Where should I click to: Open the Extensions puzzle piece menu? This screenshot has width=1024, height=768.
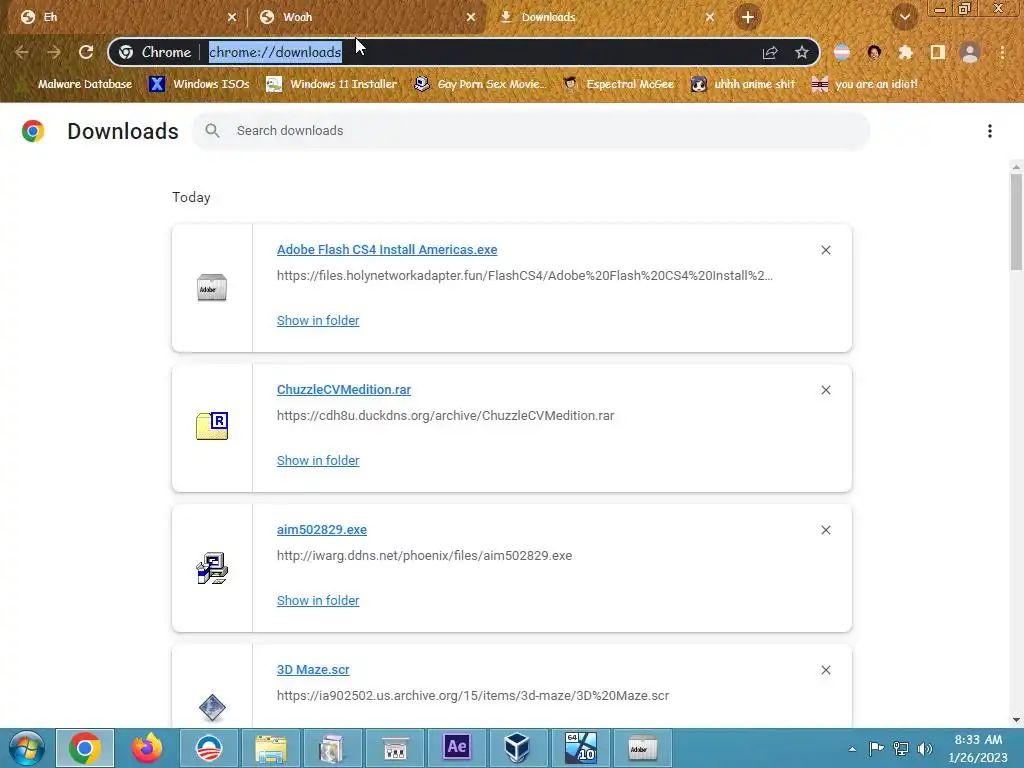click(906, 52)
